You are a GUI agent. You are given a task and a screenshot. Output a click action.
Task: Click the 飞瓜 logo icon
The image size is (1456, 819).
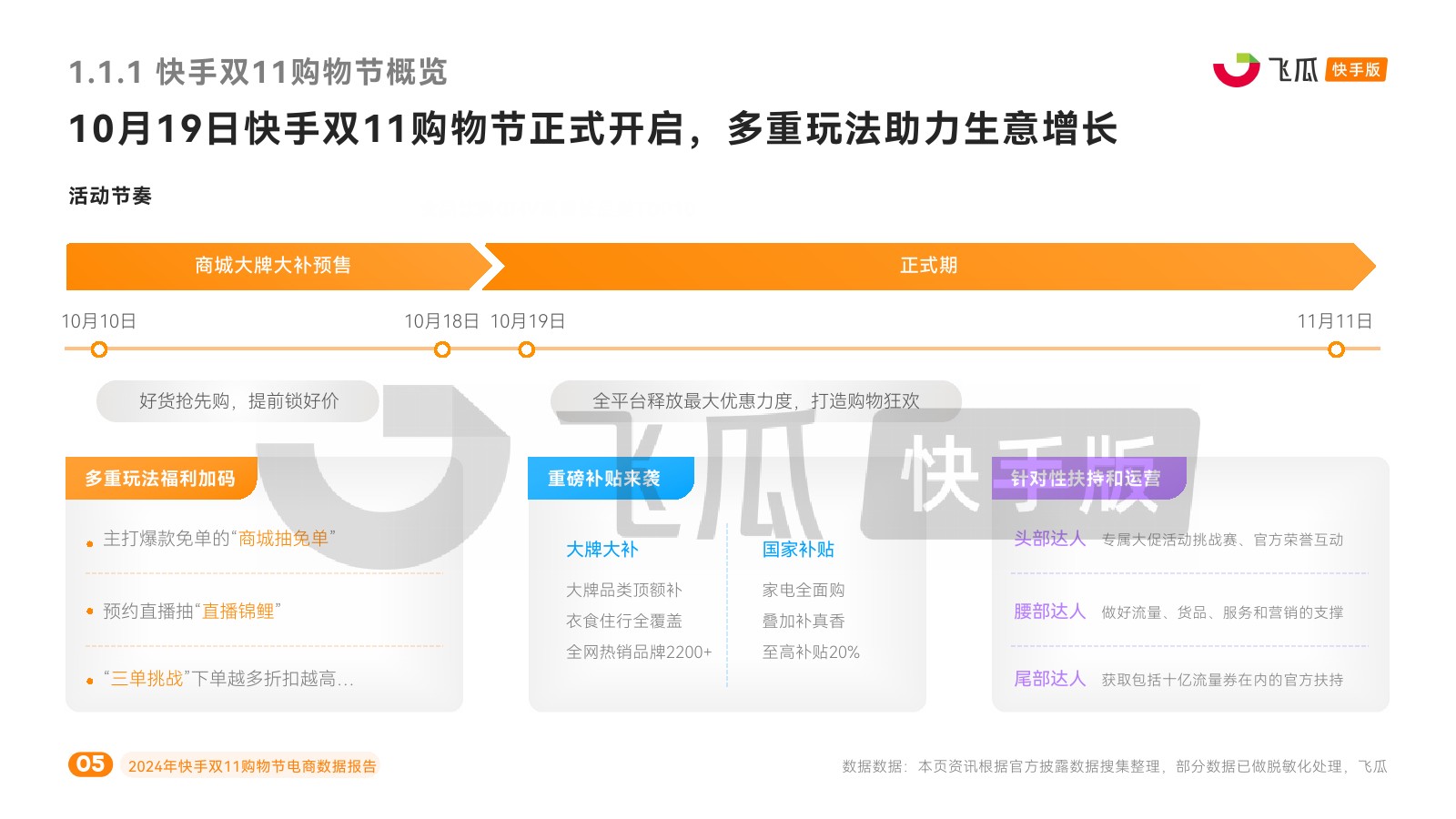click(x=1237, y=70)
